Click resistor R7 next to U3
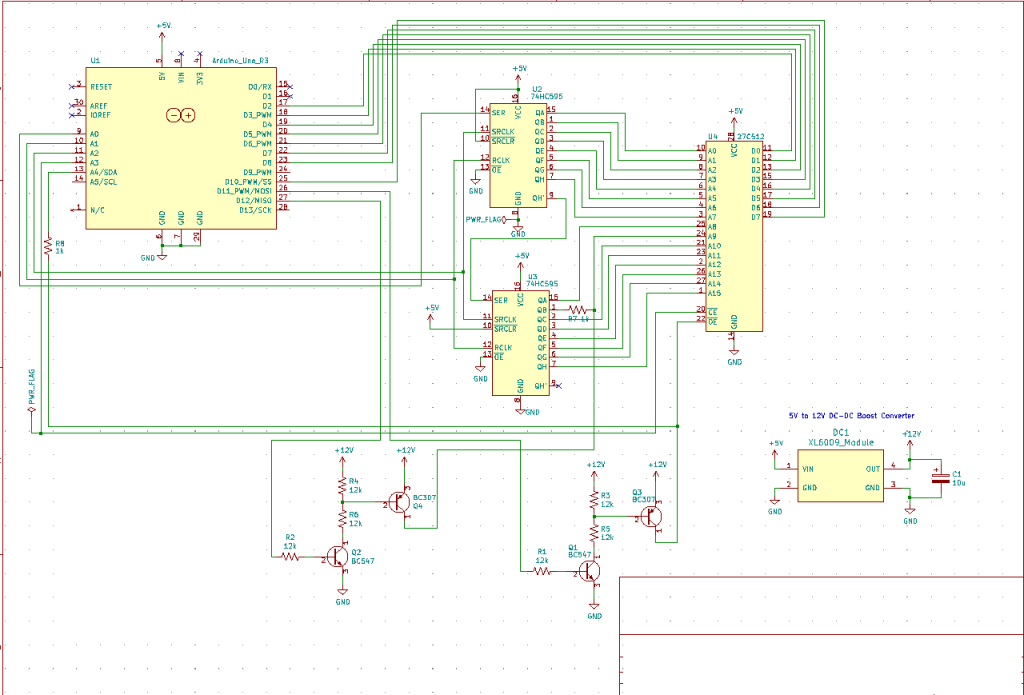This screenshot has height=695, width=1024. (x=580, y=309)
